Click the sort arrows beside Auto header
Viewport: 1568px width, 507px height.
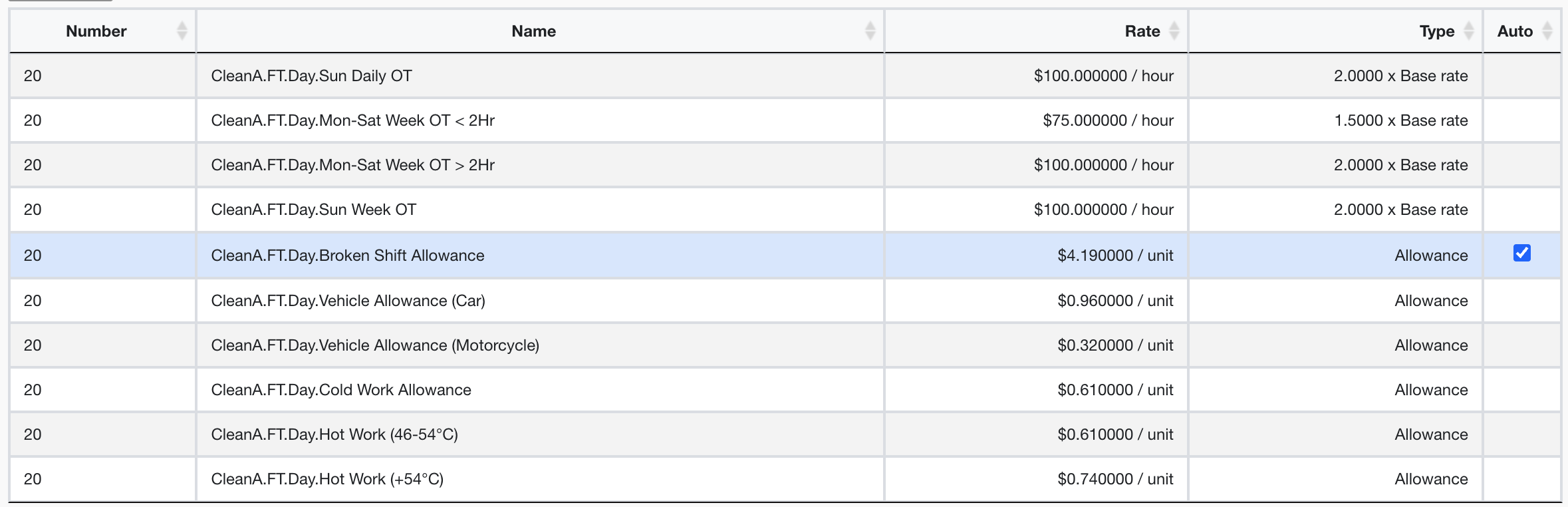(x=1547, y=31)
